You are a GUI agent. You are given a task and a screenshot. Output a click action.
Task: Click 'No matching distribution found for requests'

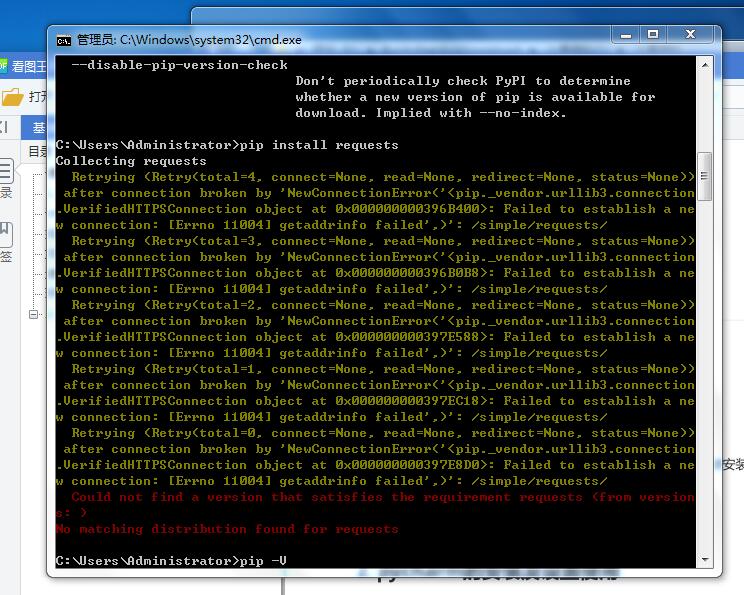[227, 529]
